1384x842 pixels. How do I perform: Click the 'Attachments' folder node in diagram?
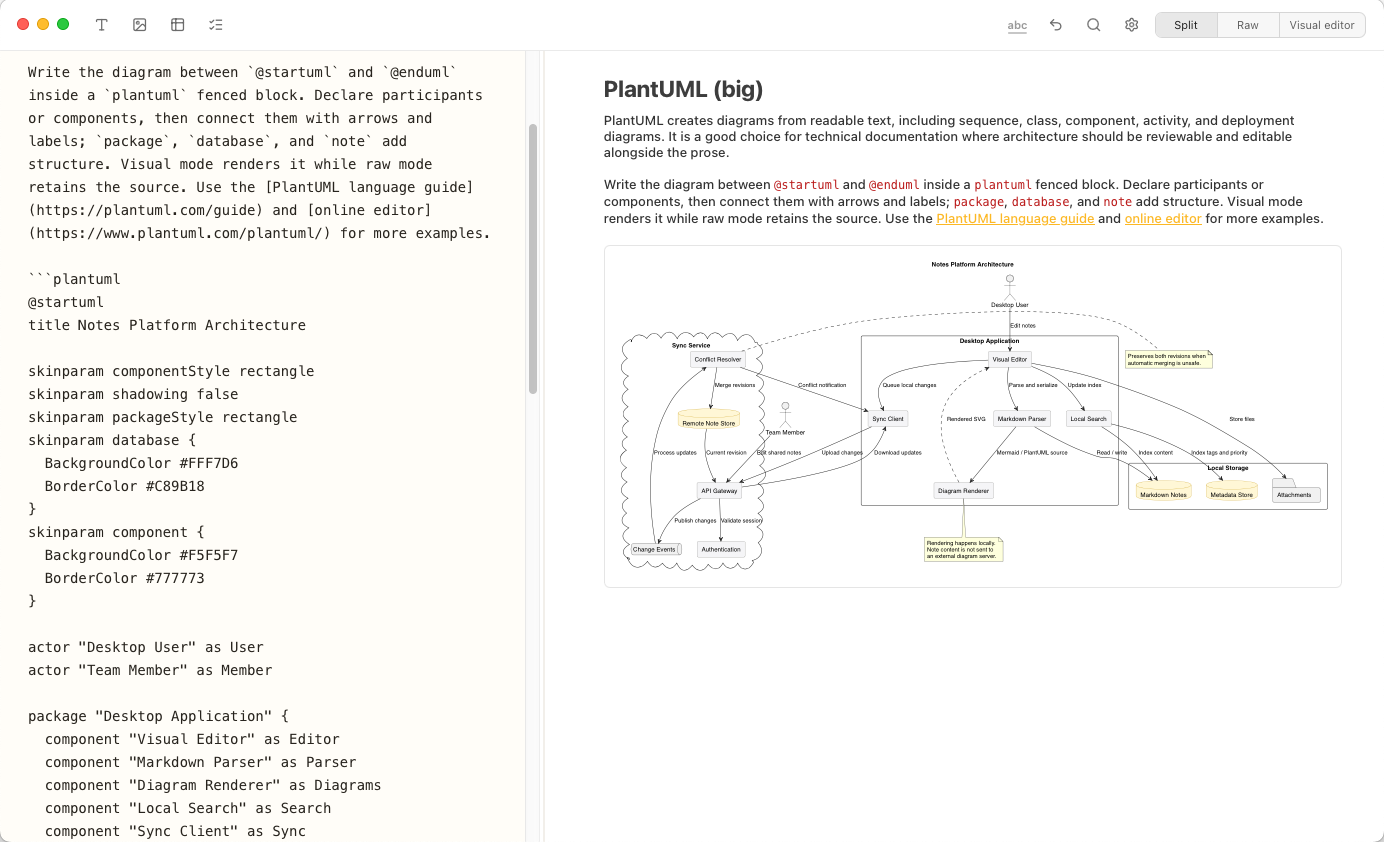click(1295, 491)
